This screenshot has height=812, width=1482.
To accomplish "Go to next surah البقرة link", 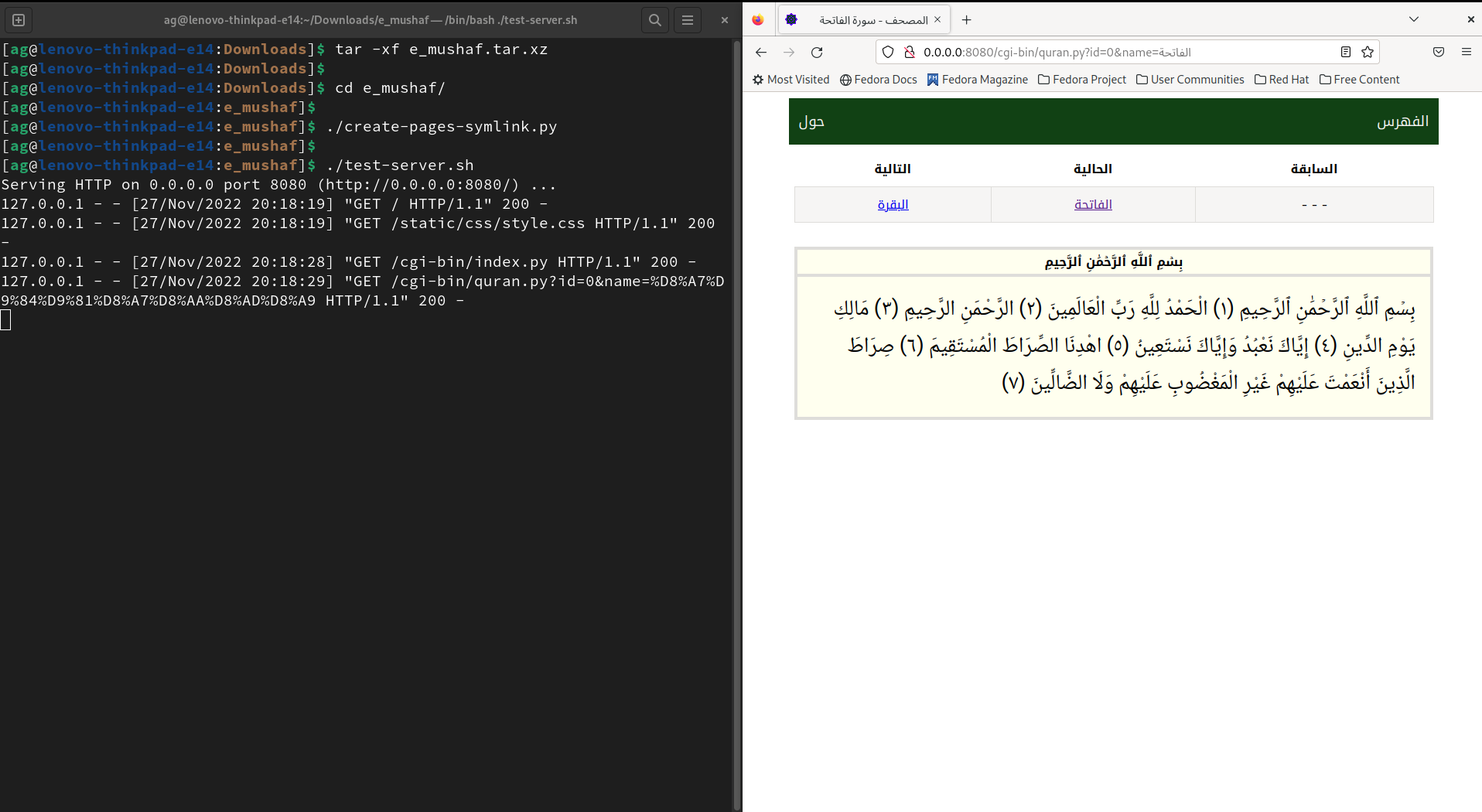I will pos(893,204).
